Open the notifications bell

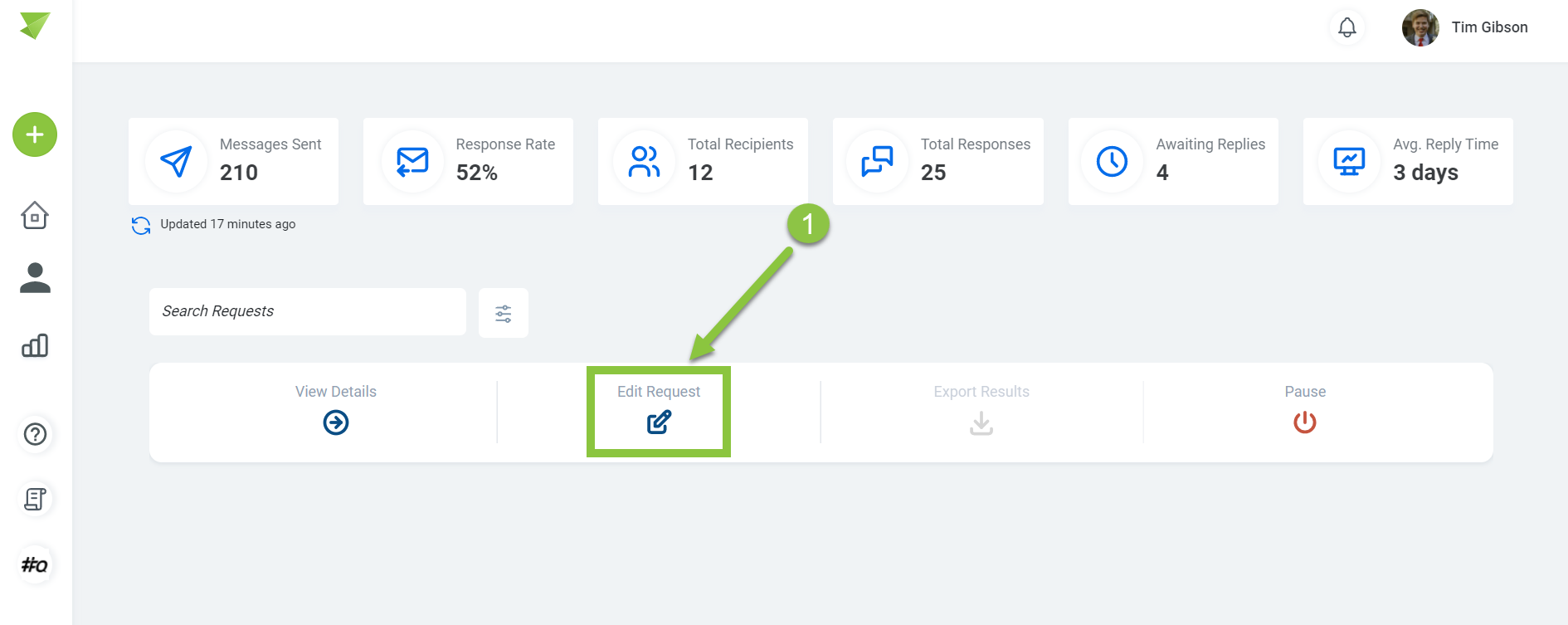[x=1346, y=27]
